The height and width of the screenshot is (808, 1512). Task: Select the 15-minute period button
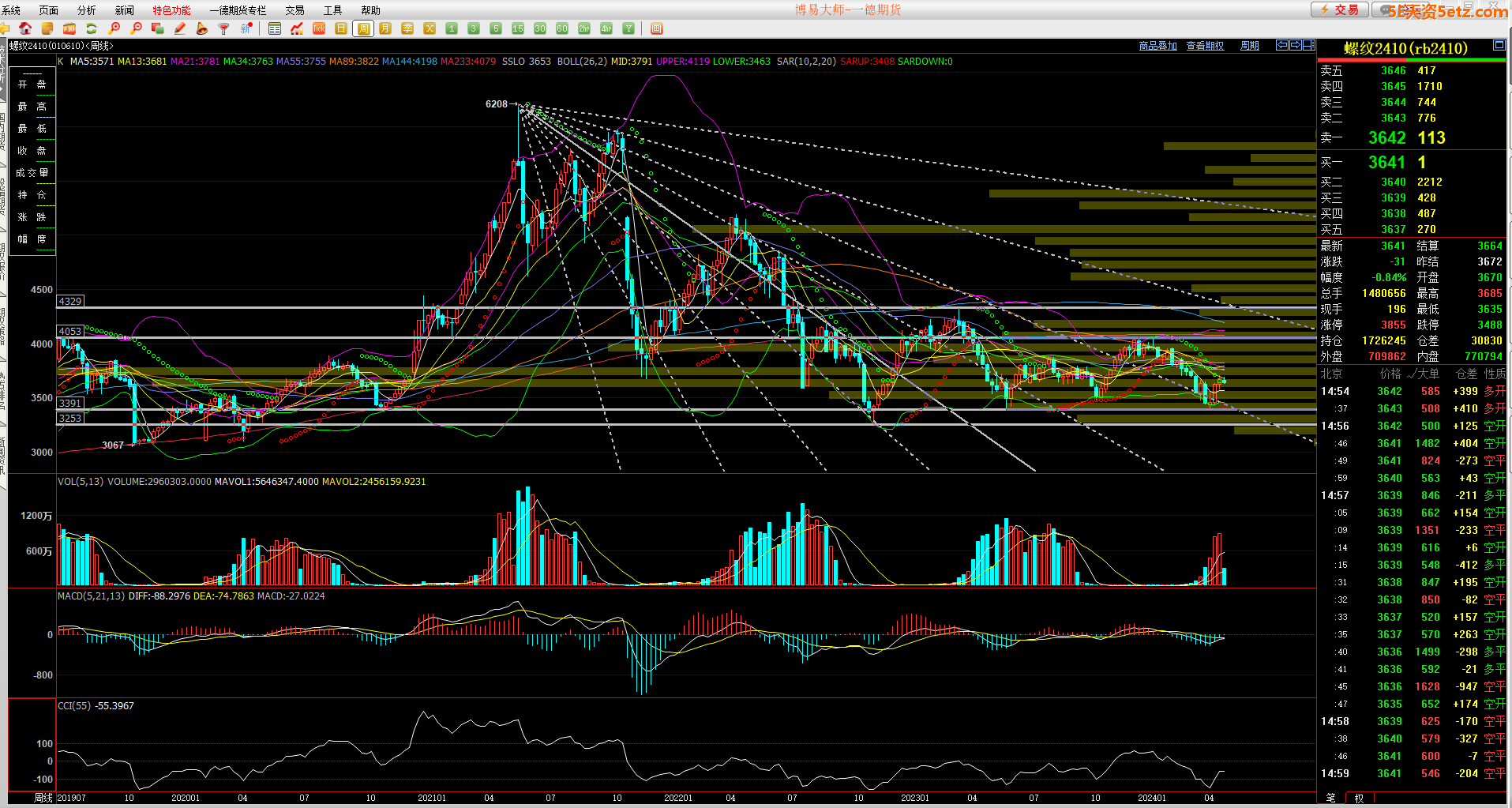click(518, 28)
